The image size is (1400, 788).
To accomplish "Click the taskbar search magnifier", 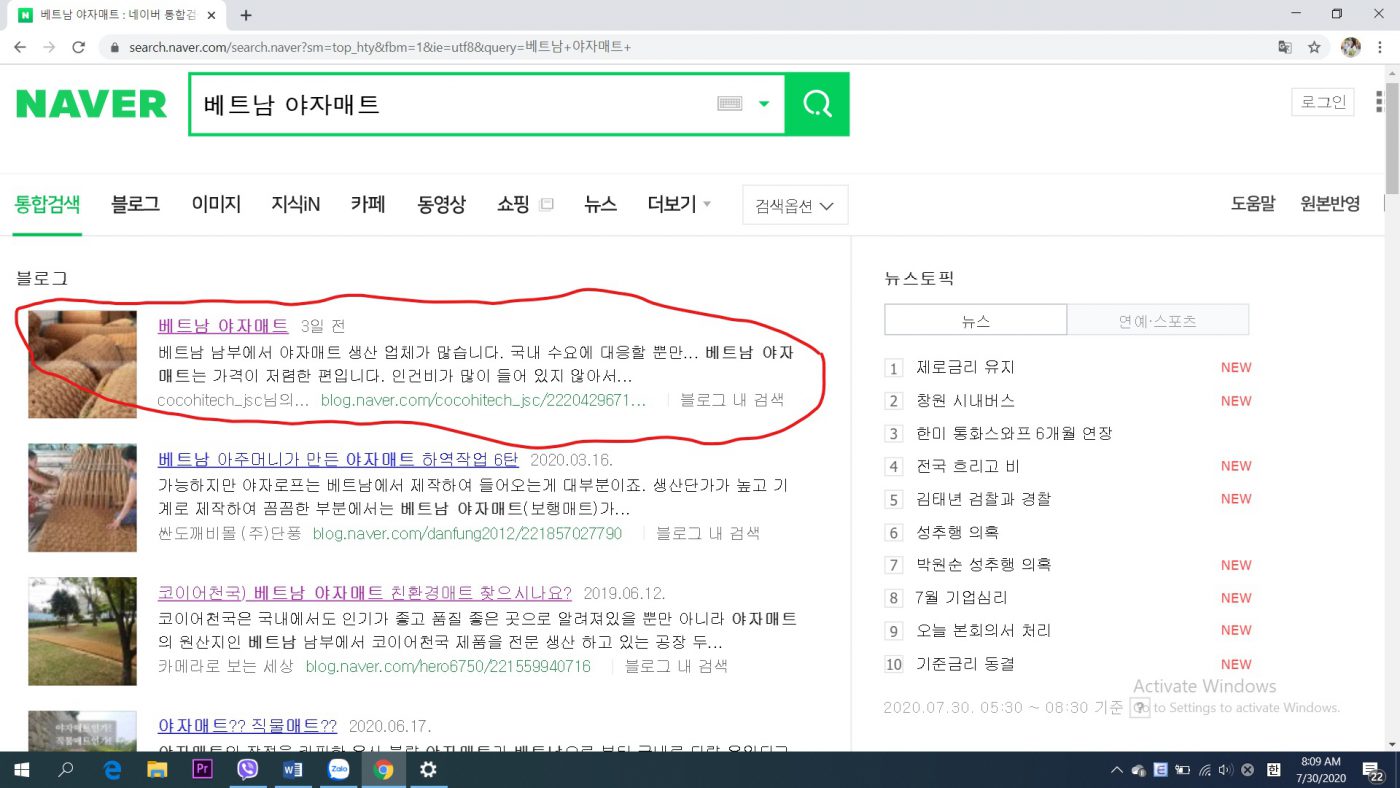I will click(66, 770).
